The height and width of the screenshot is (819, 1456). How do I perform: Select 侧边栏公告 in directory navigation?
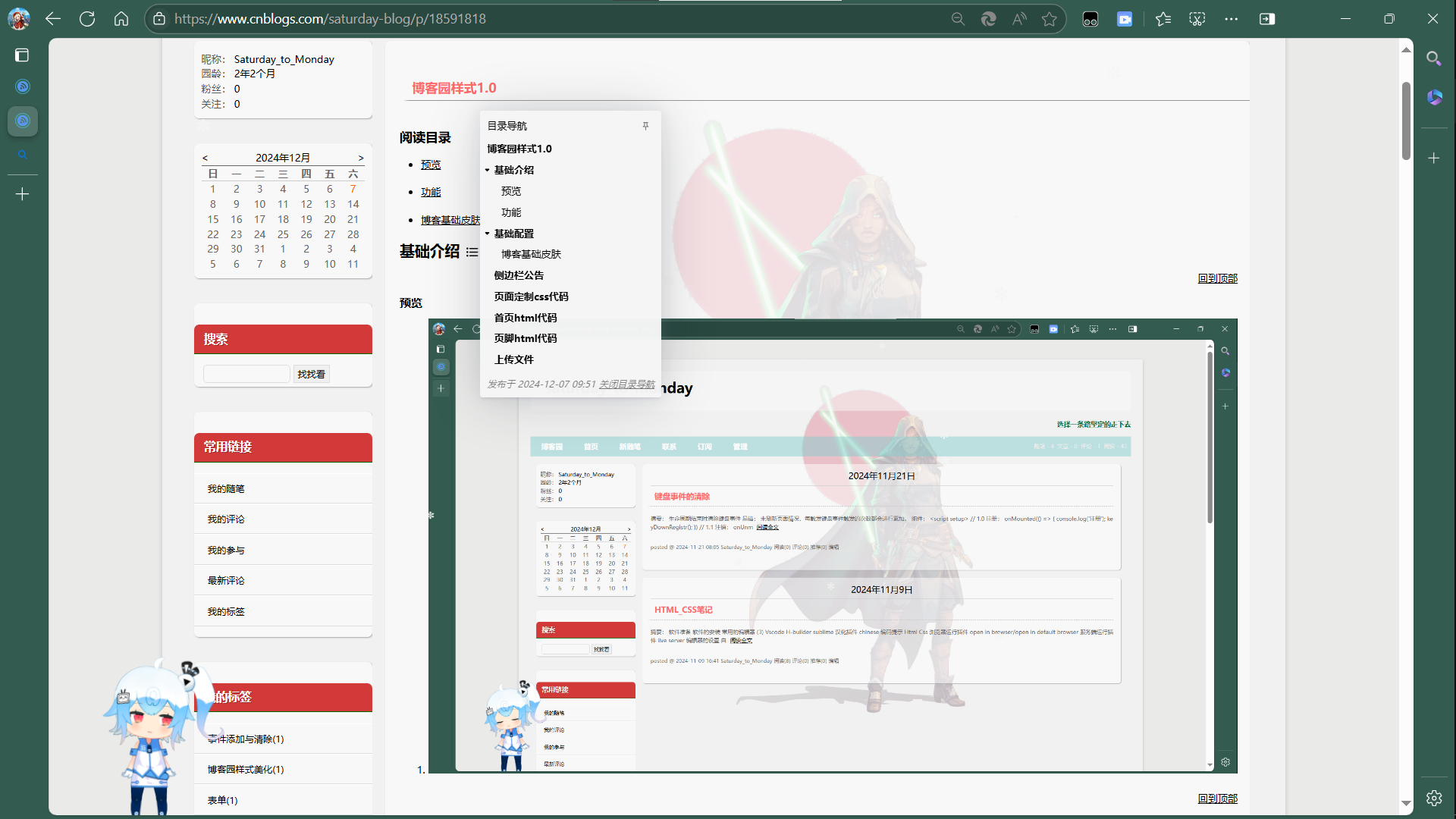pyautogui.click(x=519, y=275)
